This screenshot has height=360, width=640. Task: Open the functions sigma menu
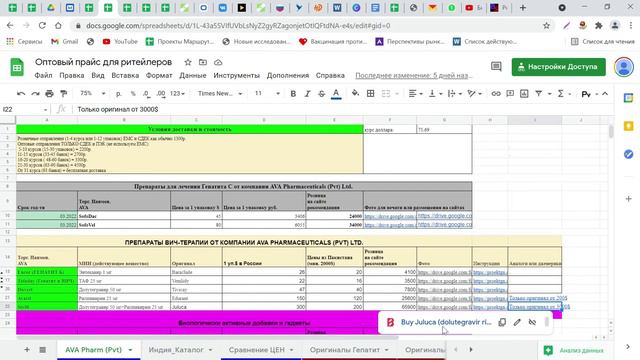tap(561, 94)
